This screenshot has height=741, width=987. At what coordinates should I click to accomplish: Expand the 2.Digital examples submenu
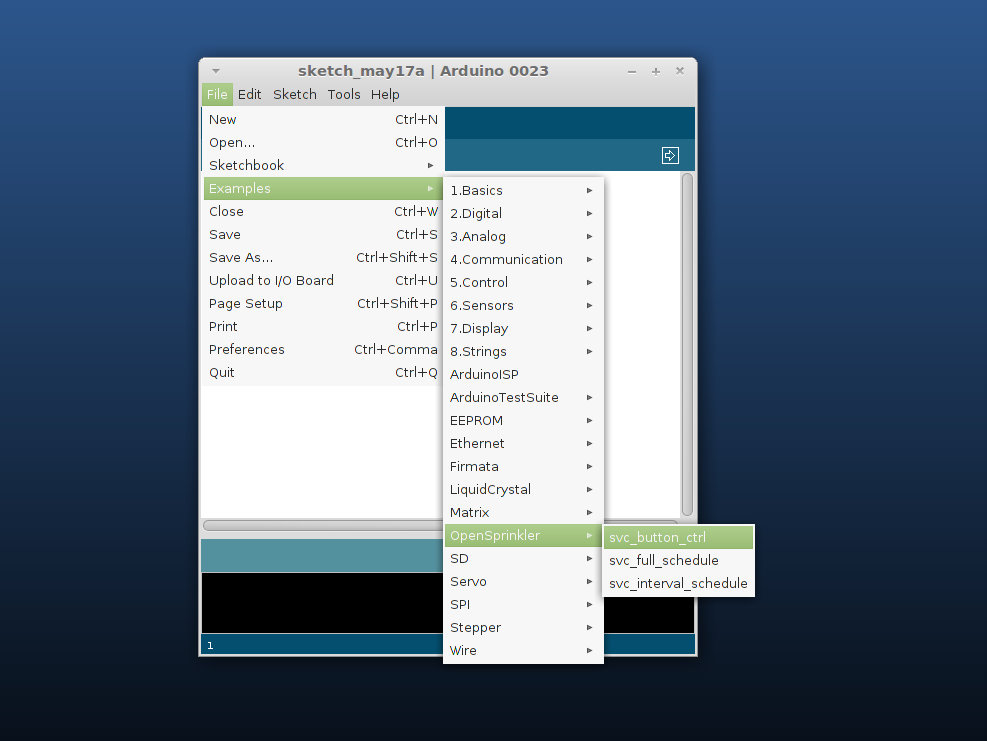tap(523, 213)
